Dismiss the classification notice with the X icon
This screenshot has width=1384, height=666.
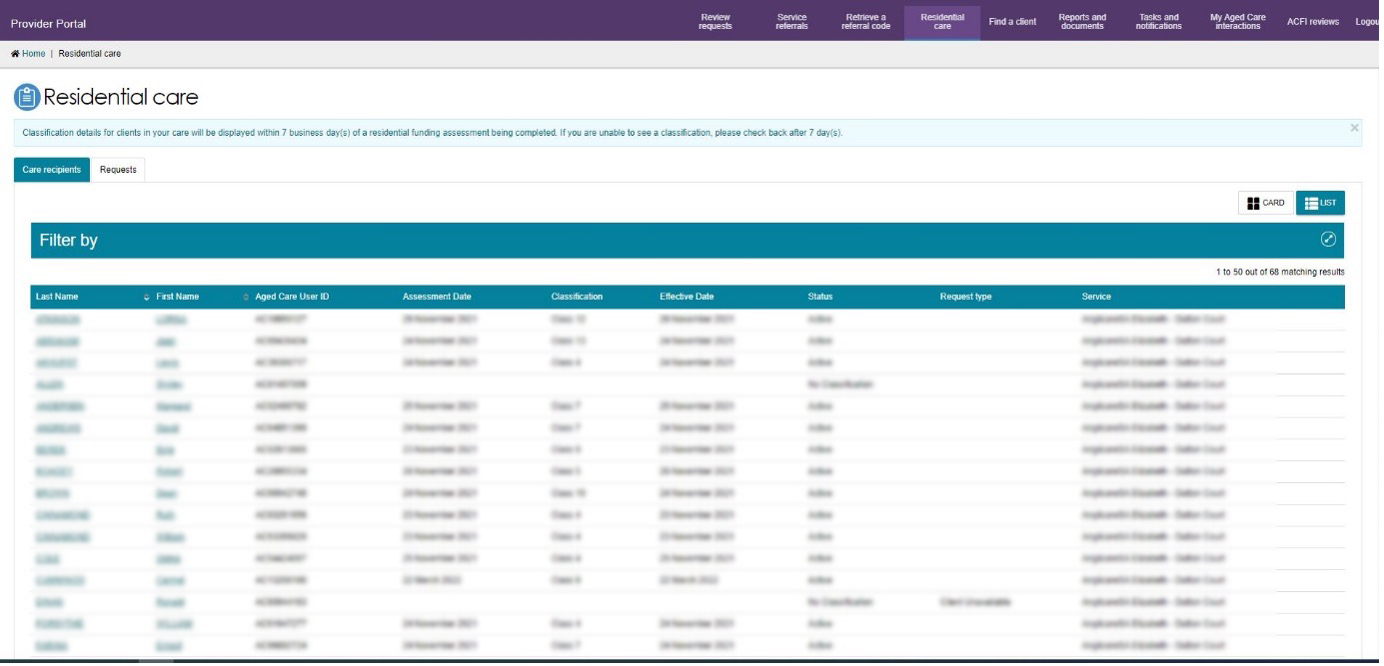(x=1356, y=127)
